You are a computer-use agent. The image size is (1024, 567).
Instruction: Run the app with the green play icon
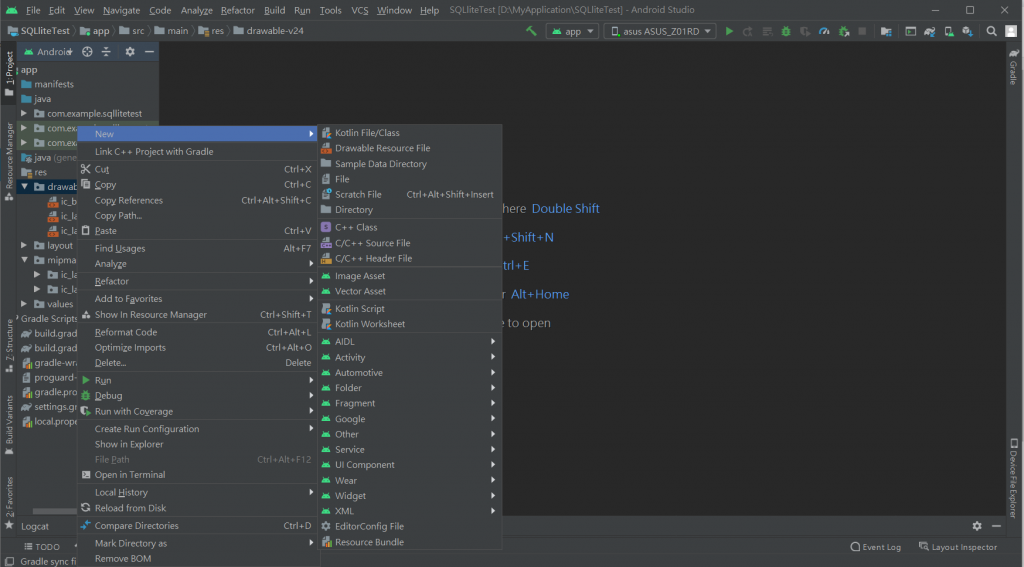click(729, 31)
